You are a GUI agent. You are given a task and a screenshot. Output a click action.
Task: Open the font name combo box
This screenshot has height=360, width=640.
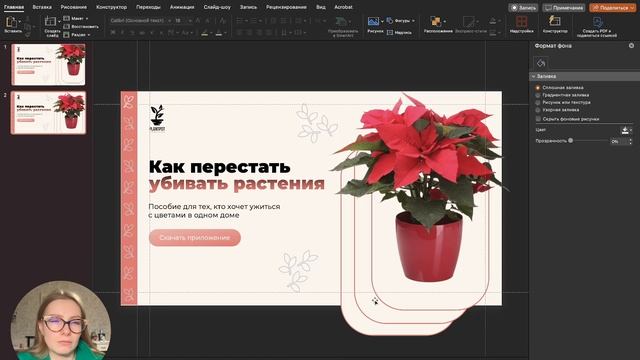tap(140, 20)
